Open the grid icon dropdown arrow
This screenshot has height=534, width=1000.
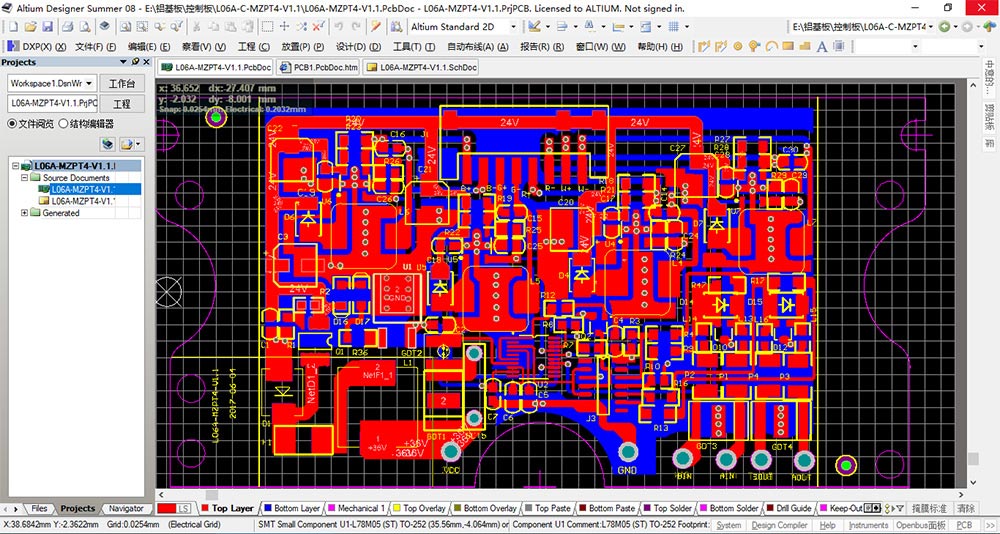(x=687, y=27)
